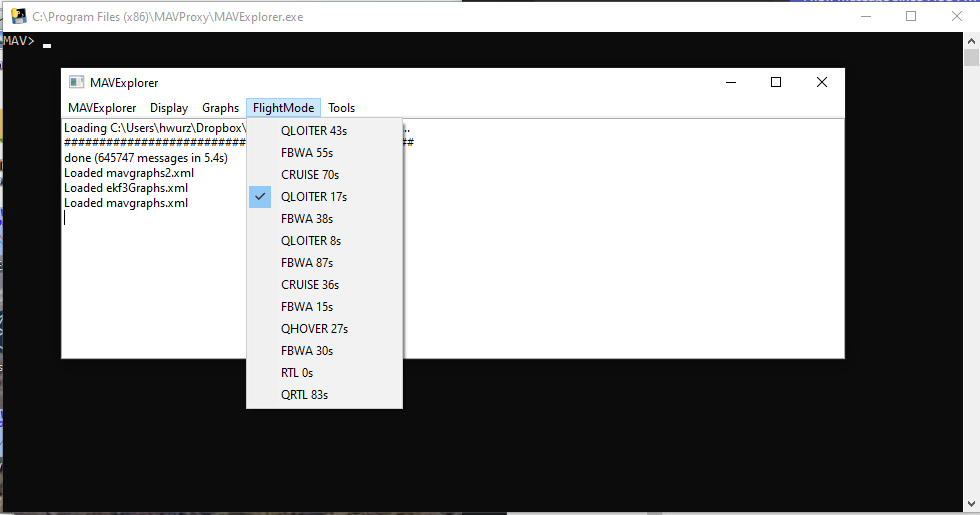Screen dimensions: 980x515
Task: Choose the FBWA 87s entry
Action: [307, 263]
